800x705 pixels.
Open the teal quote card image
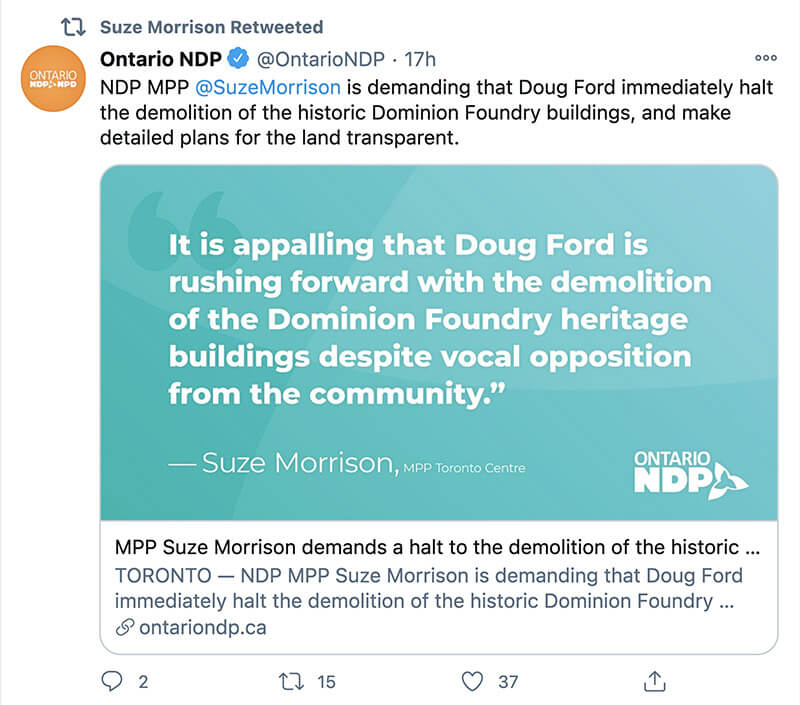[439, 342]
